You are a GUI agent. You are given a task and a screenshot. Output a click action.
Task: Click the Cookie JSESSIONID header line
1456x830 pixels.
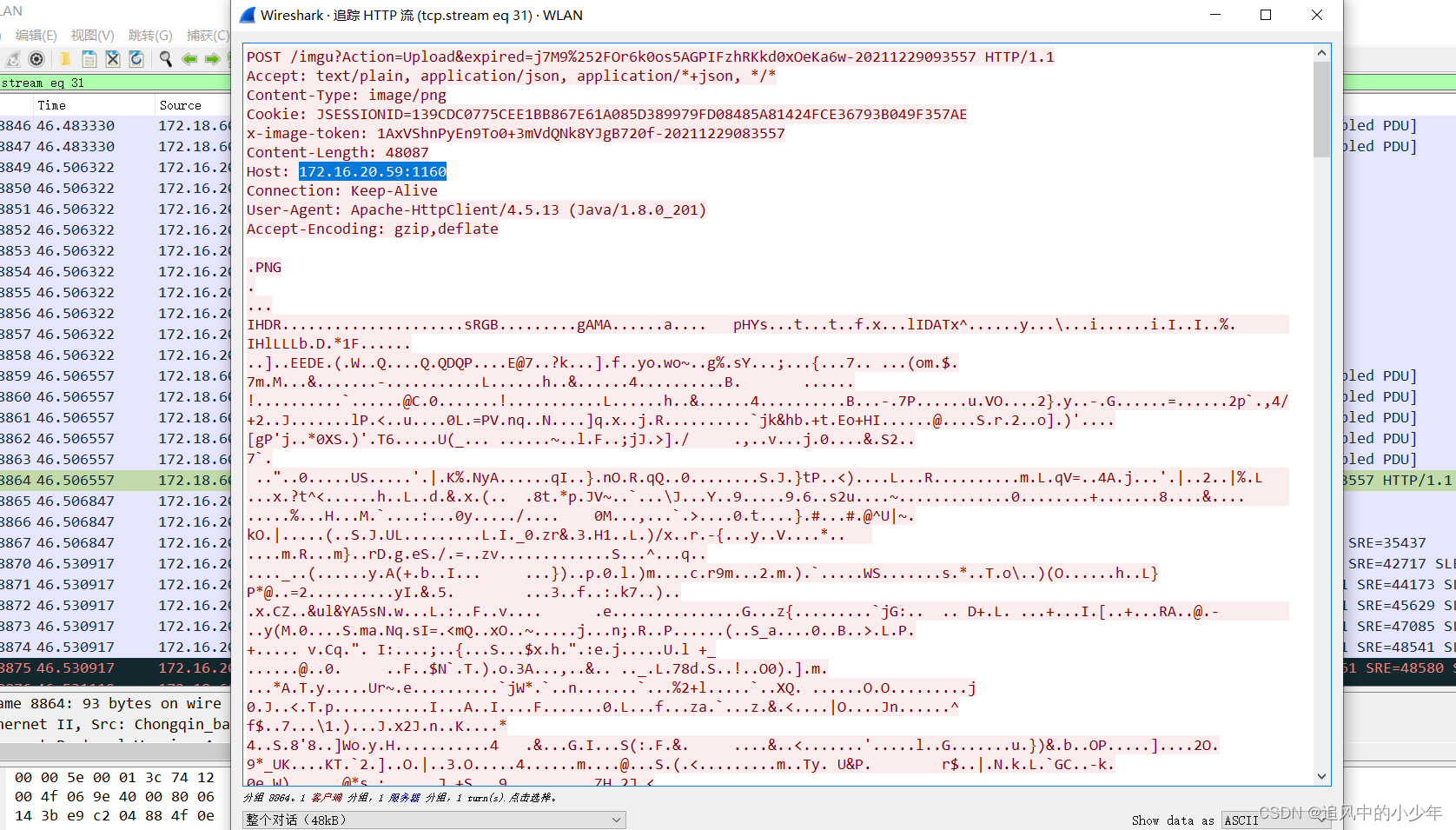606,114
